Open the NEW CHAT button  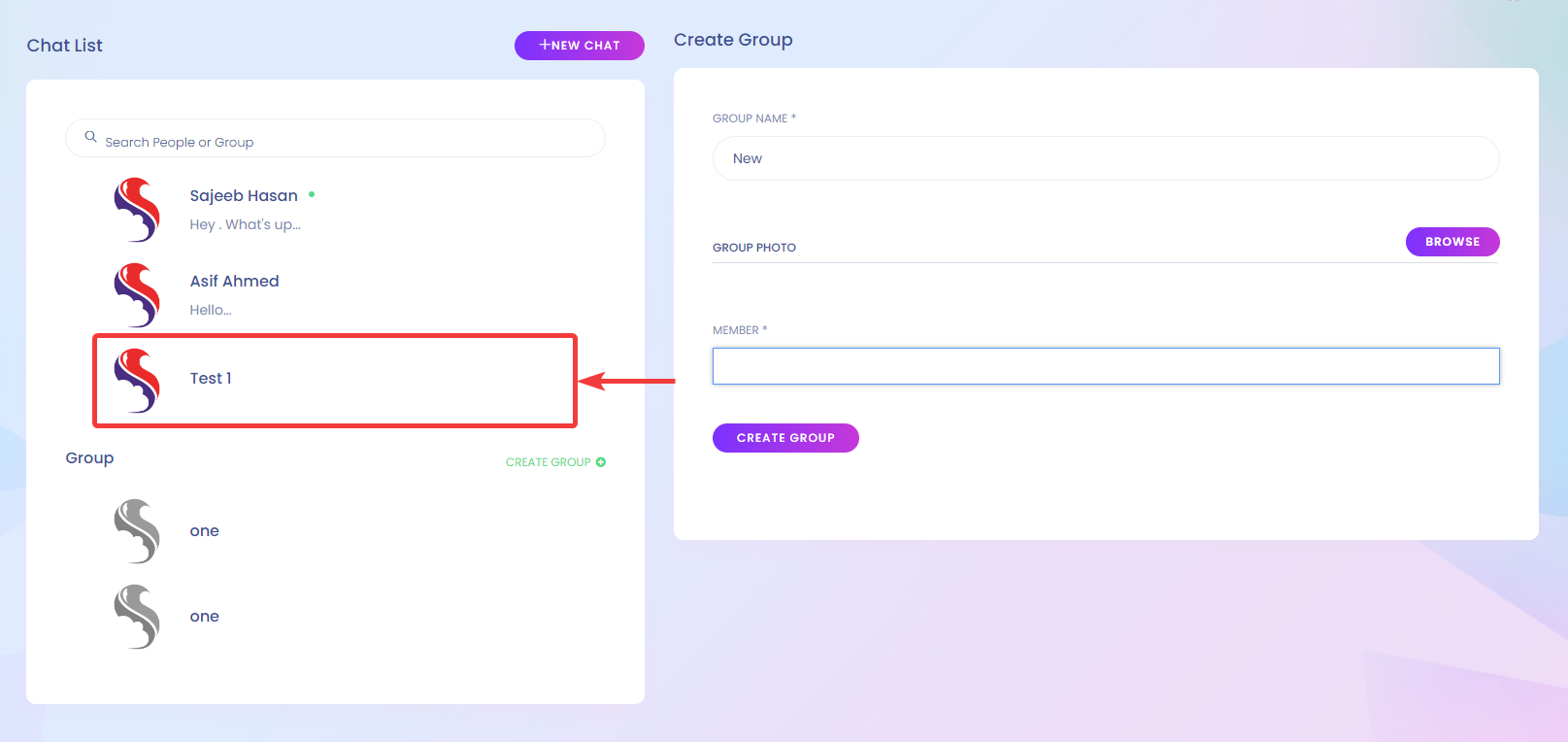(x=579, y=45)
